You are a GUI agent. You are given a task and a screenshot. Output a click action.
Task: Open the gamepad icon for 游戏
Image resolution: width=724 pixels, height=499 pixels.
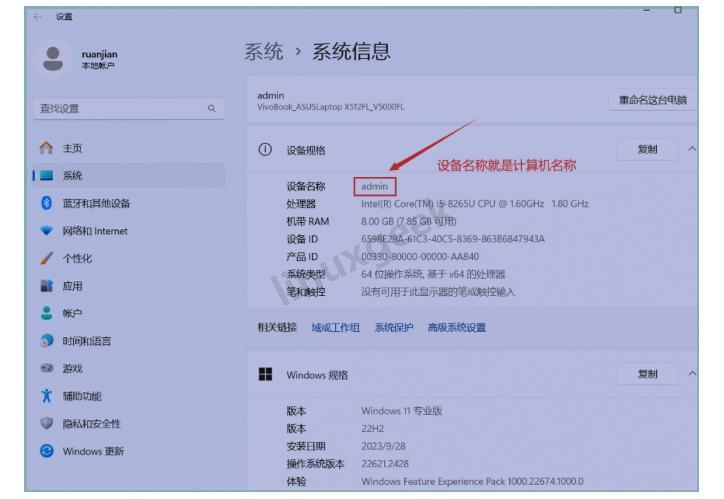(x=46, y=368)
